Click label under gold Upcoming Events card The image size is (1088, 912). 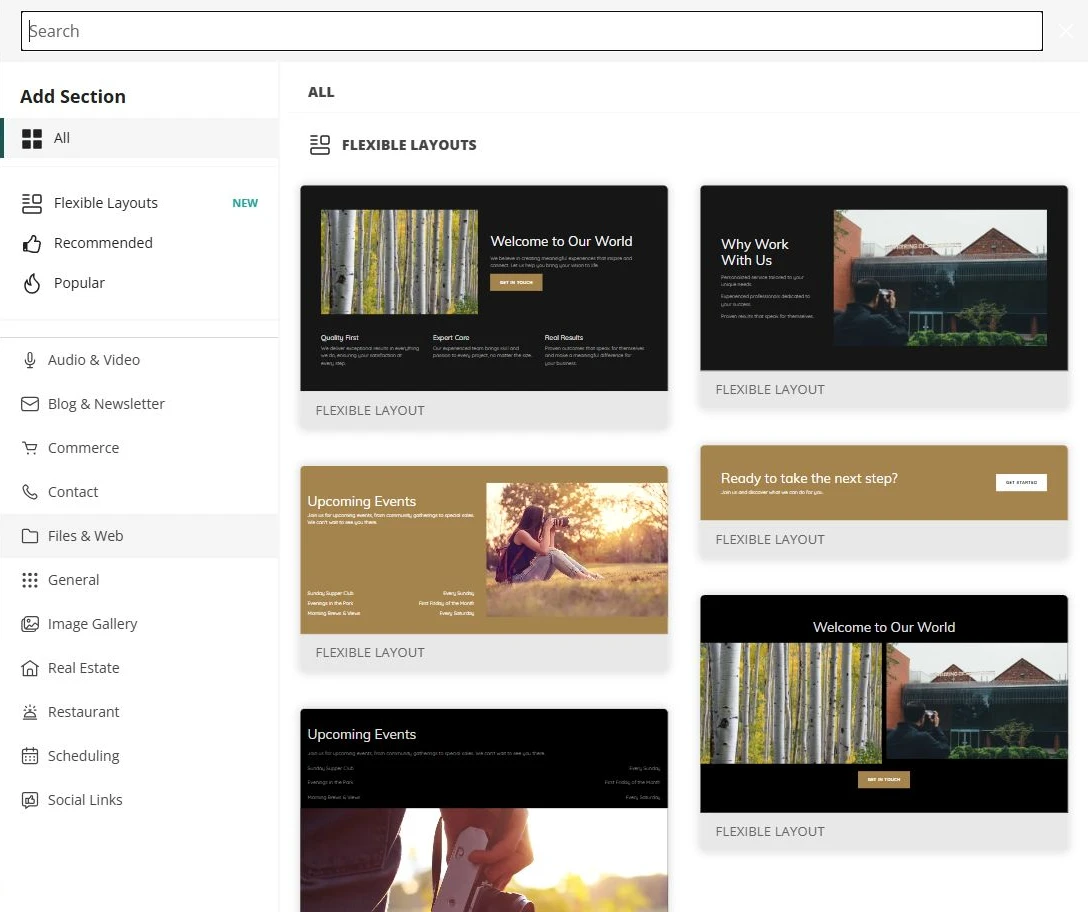(370, 653)
